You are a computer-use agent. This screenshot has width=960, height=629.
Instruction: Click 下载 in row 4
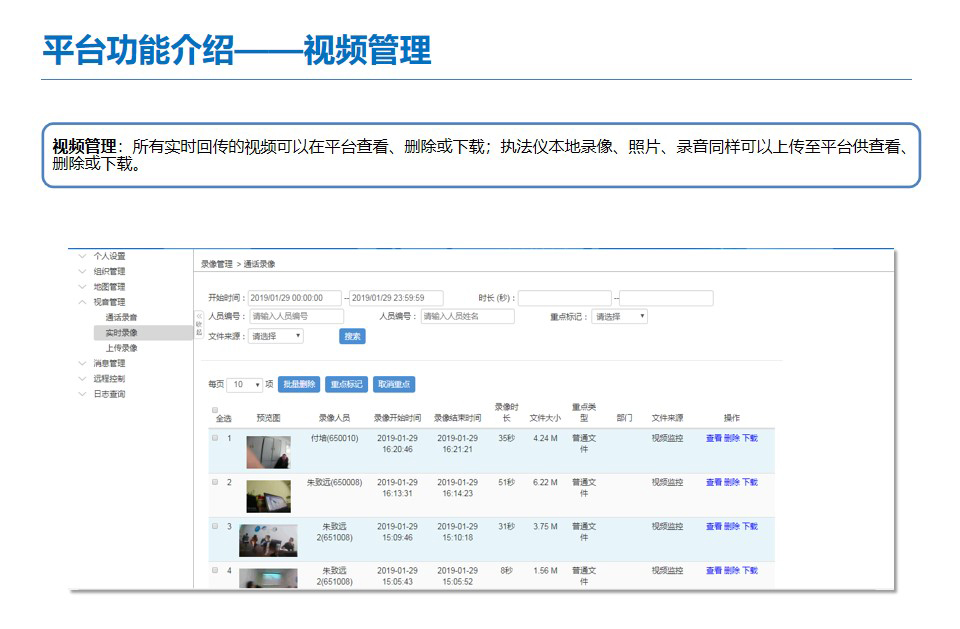click(x=750, y=571)
